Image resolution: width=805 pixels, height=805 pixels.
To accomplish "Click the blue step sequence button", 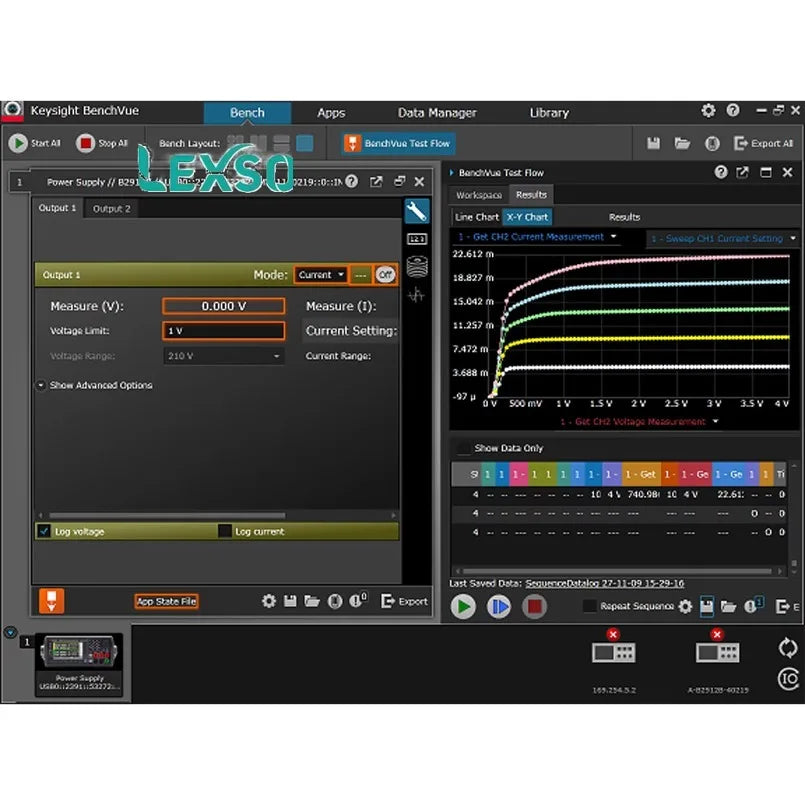I will click(499, 606).
